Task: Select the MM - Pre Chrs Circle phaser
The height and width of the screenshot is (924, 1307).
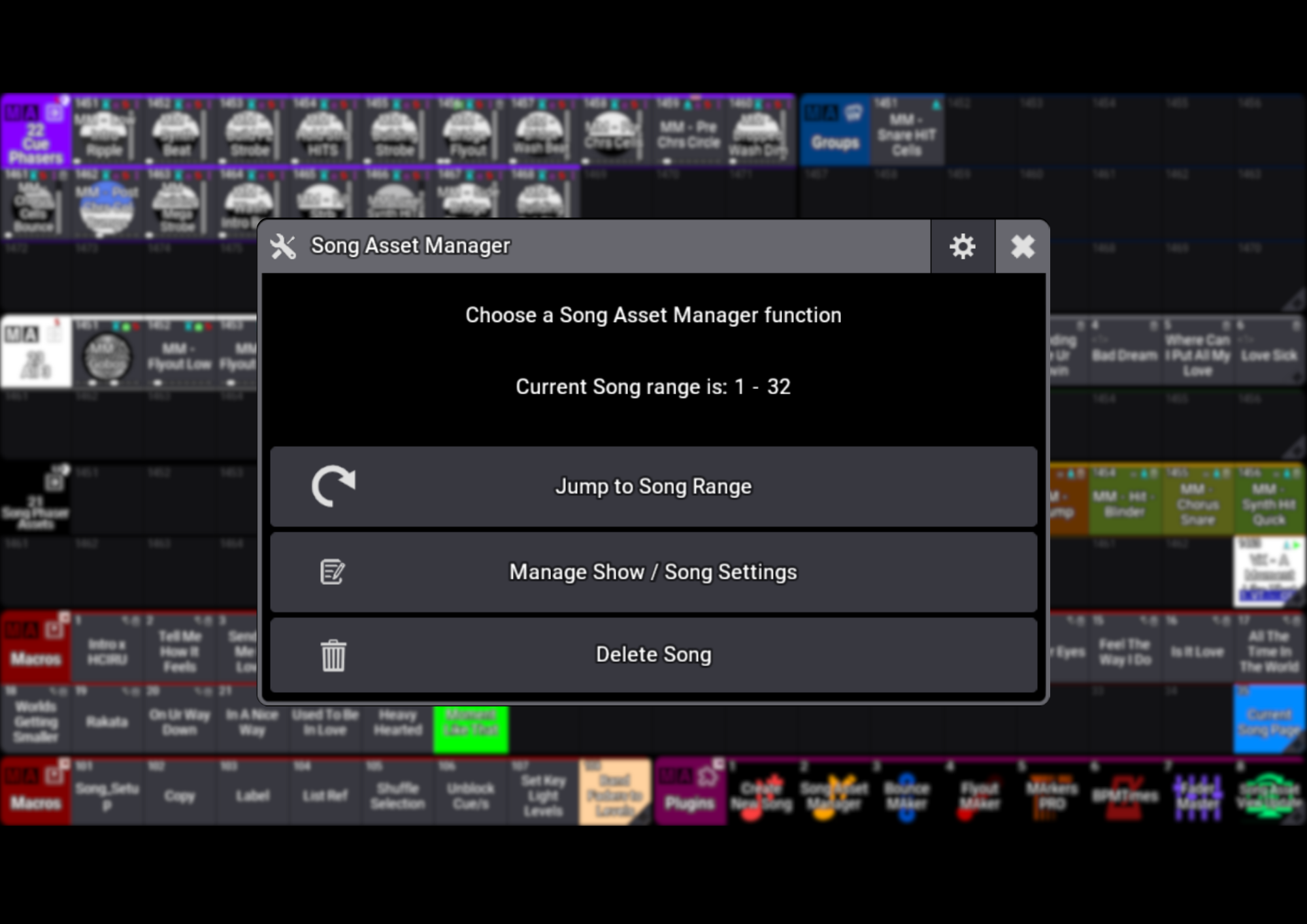Action: [689, 131]
